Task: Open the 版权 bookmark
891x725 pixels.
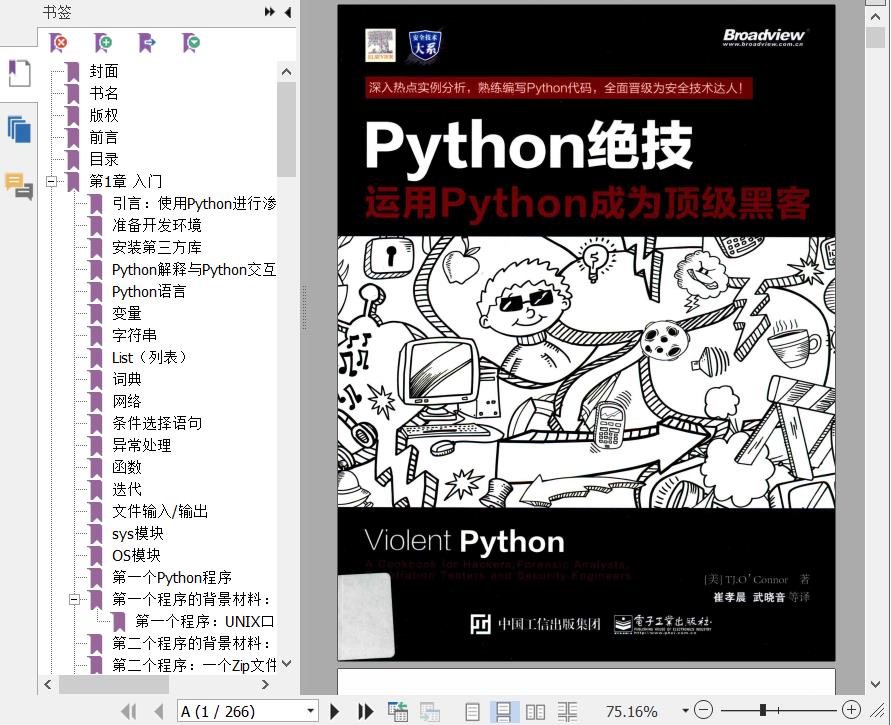Action: pyautogui.click(x=104, y=115)
